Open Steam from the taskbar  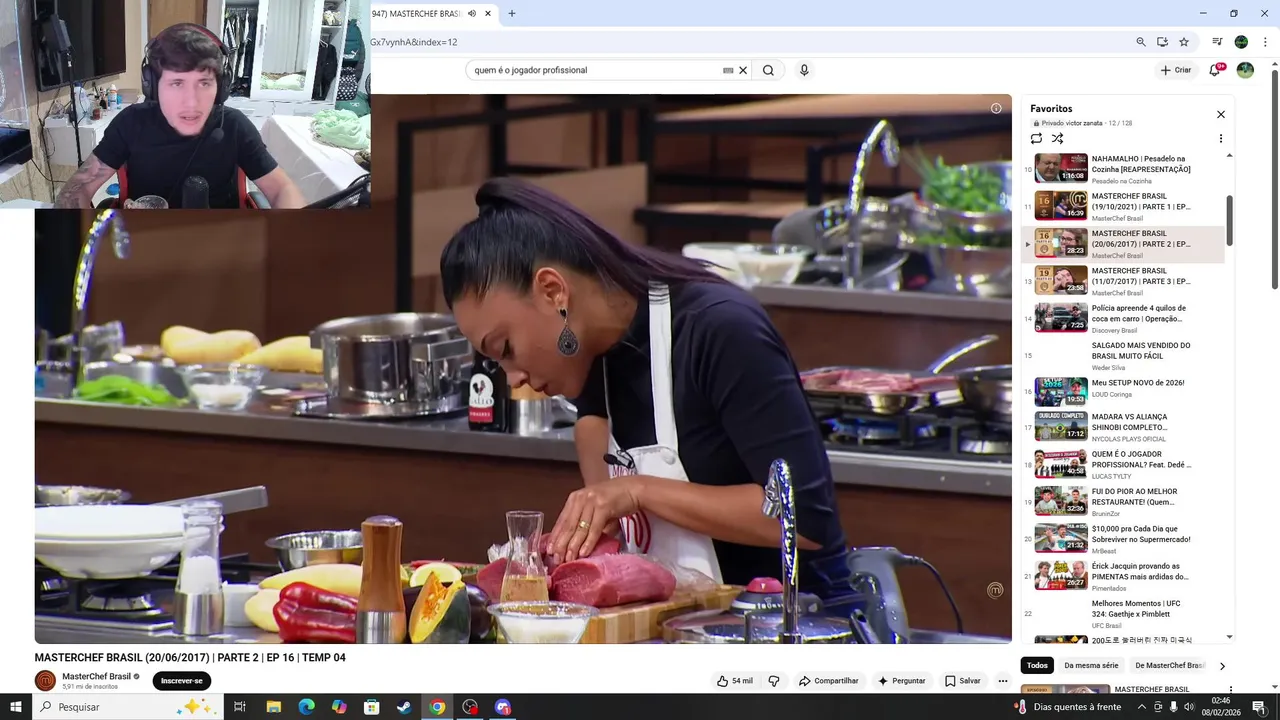point(404,707)
